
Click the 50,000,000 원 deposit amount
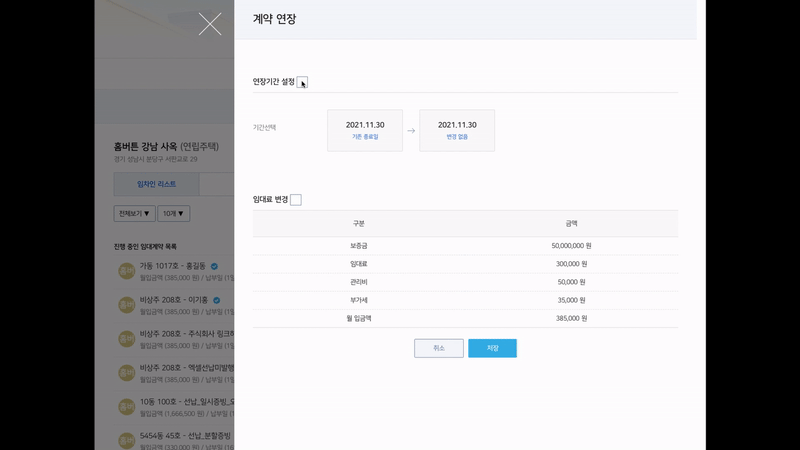(571, 246)
